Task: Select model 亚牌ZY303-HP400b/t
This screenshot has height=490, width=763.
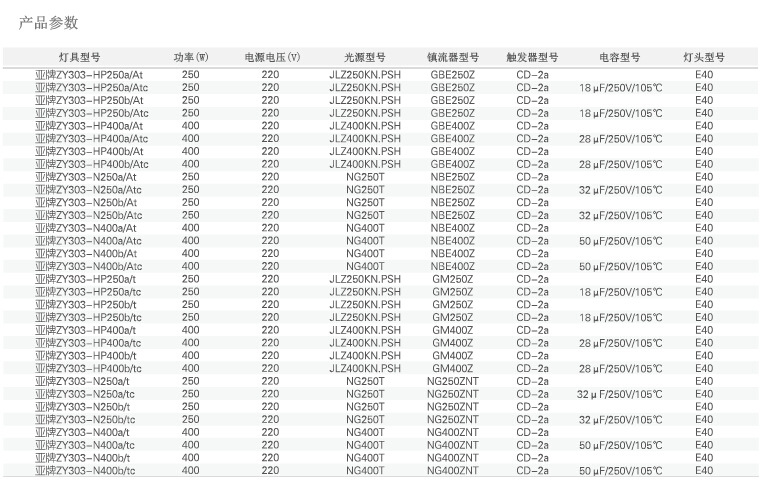Action: click(x=86, y=356)
